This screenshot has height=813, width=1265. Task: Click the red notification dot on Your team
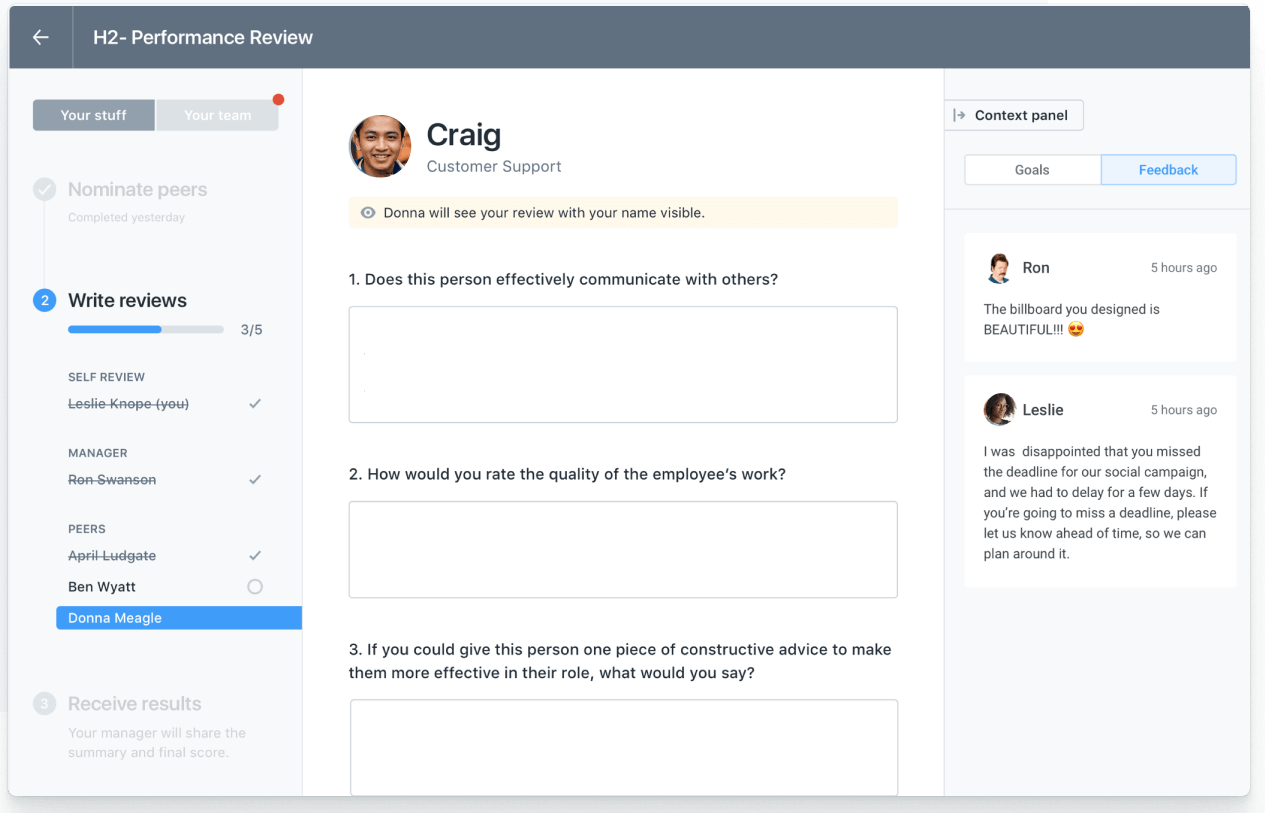(278, 99)
